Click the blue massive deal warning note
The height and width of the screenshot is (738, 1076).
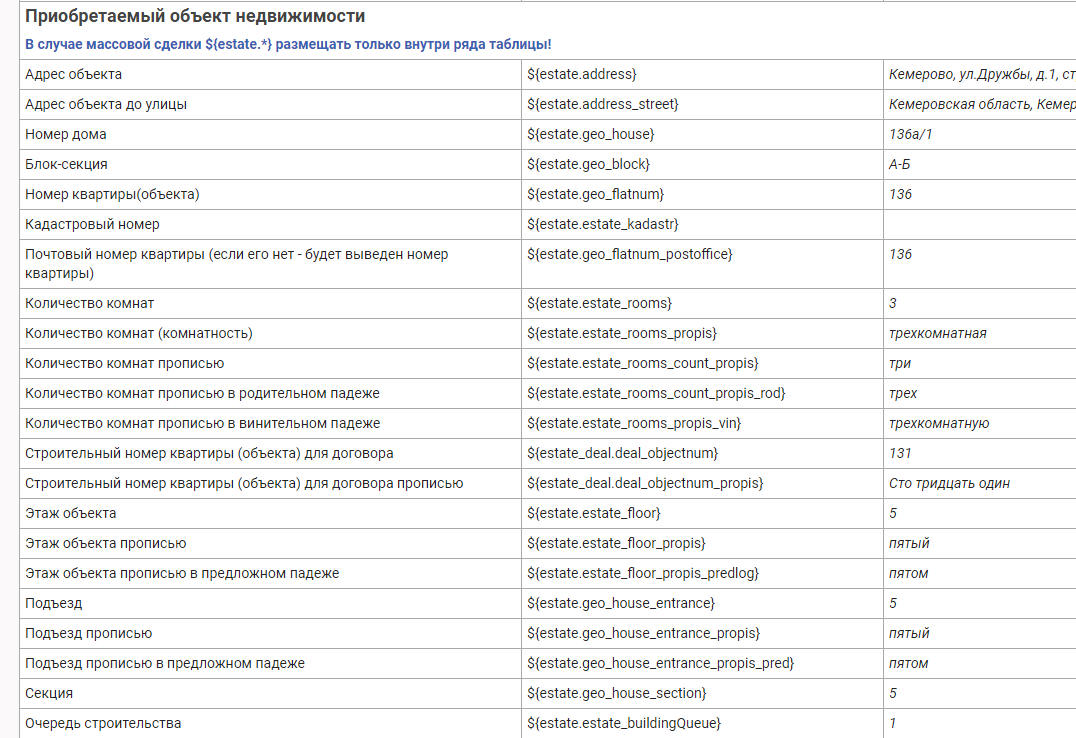288,44
